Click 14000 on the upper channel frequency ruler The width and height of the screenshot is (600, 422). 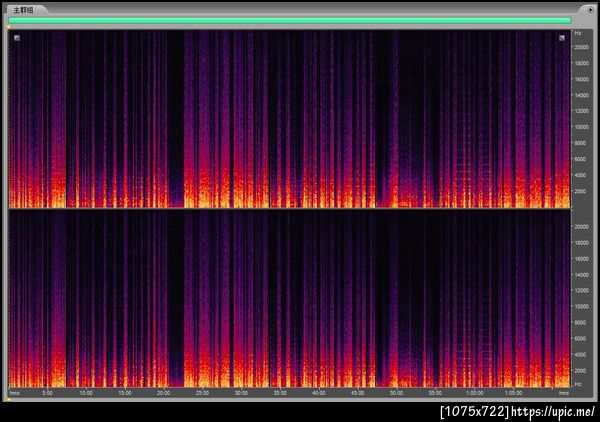click(x=581, y=95)
